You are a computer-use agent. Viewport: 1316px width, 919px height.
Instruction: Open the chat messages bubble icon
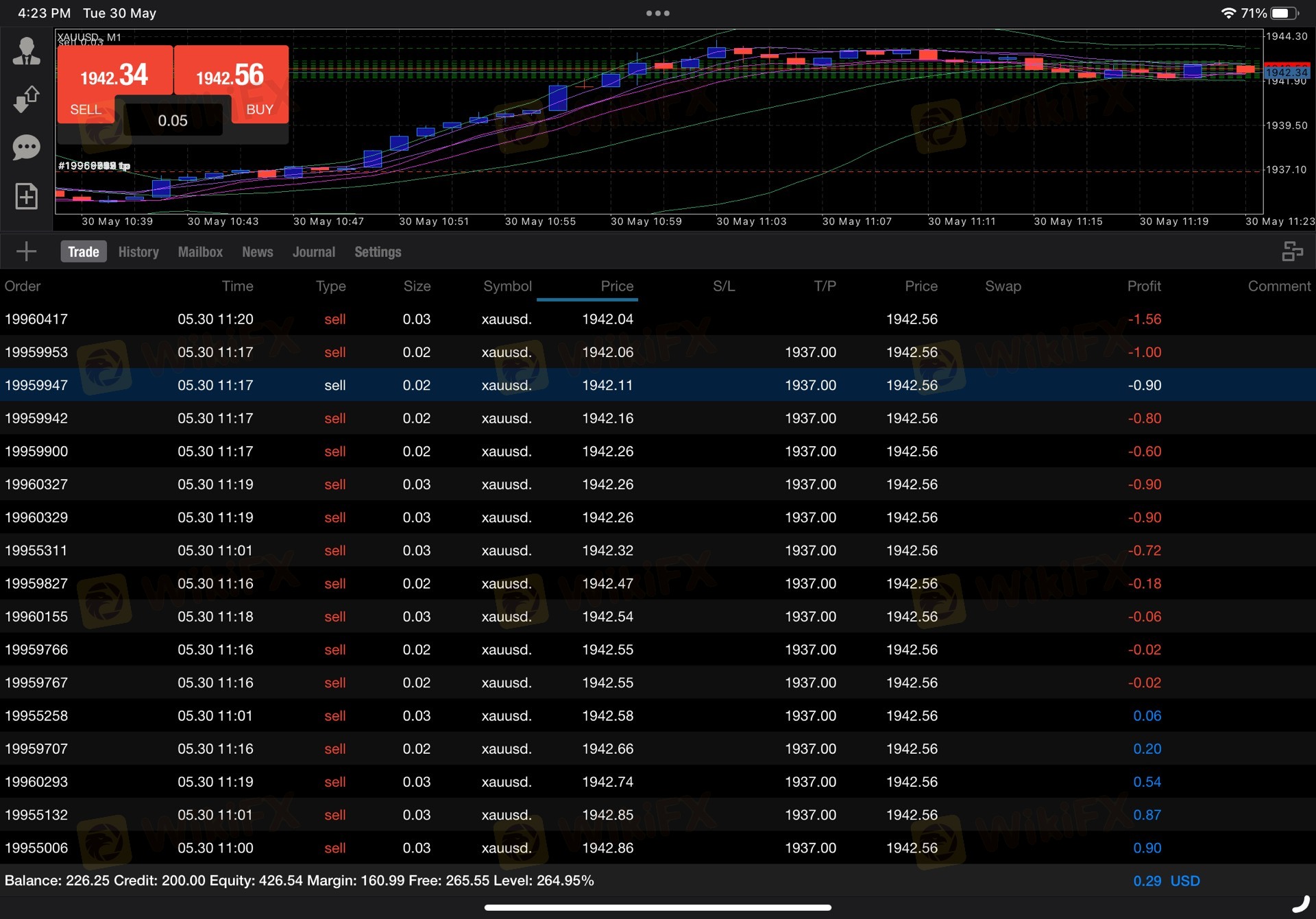coord(26,147)
